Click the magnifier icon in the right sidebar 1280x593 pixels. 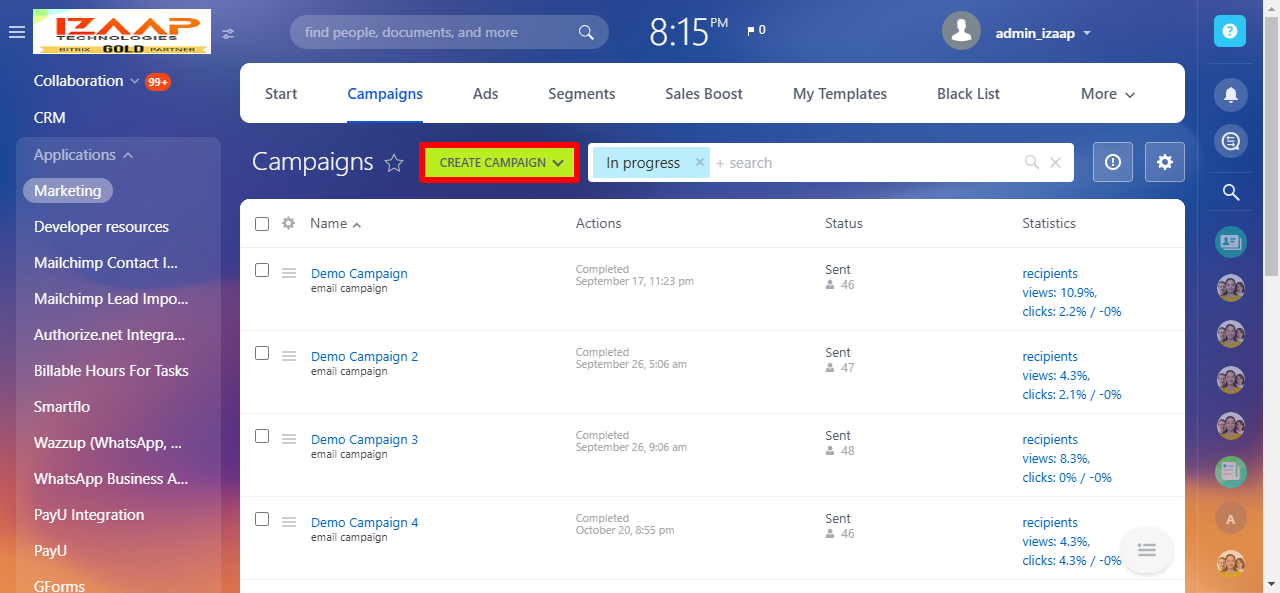(1230, 192)
